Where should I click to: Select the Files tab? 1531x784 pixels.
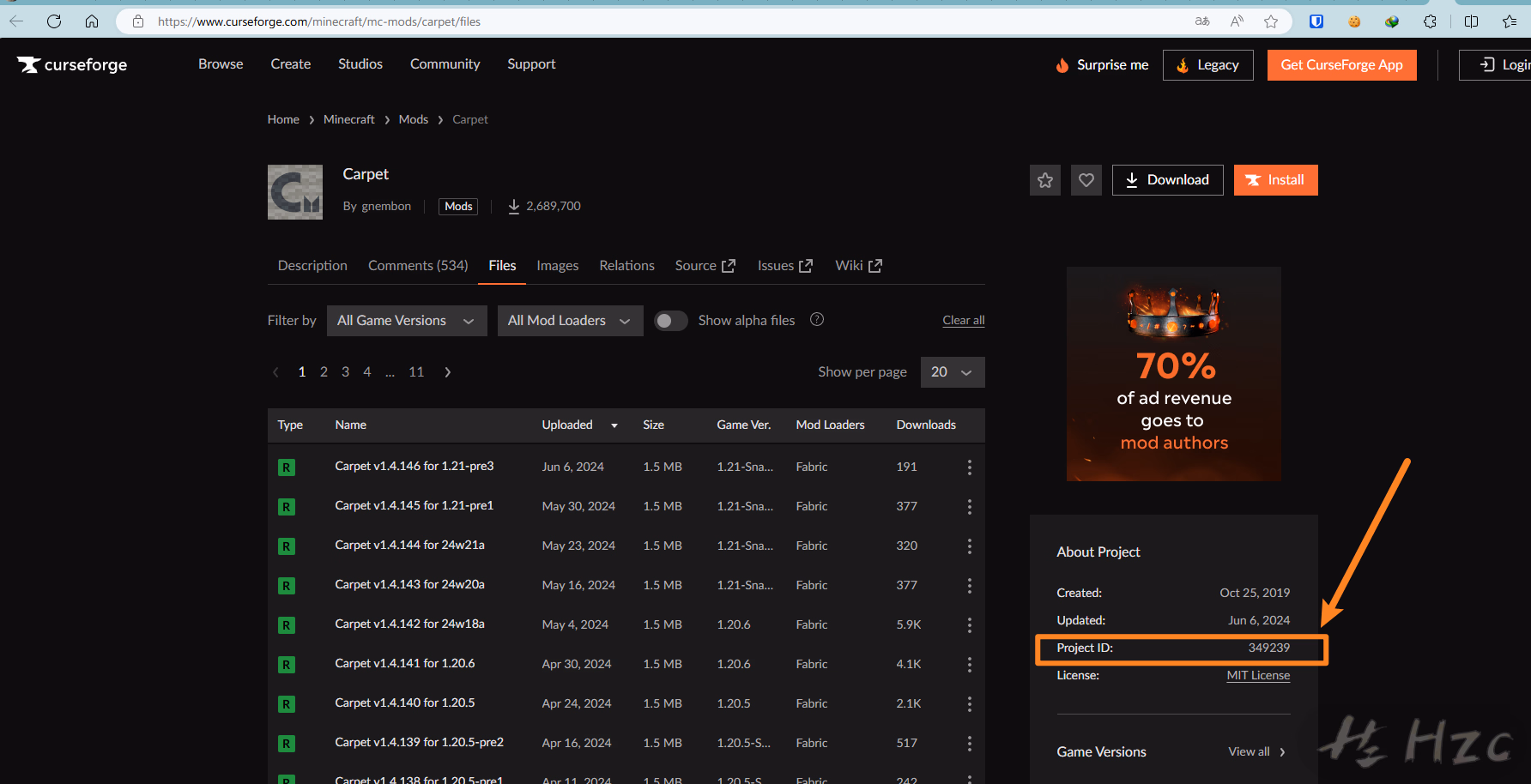pos(502,265)
